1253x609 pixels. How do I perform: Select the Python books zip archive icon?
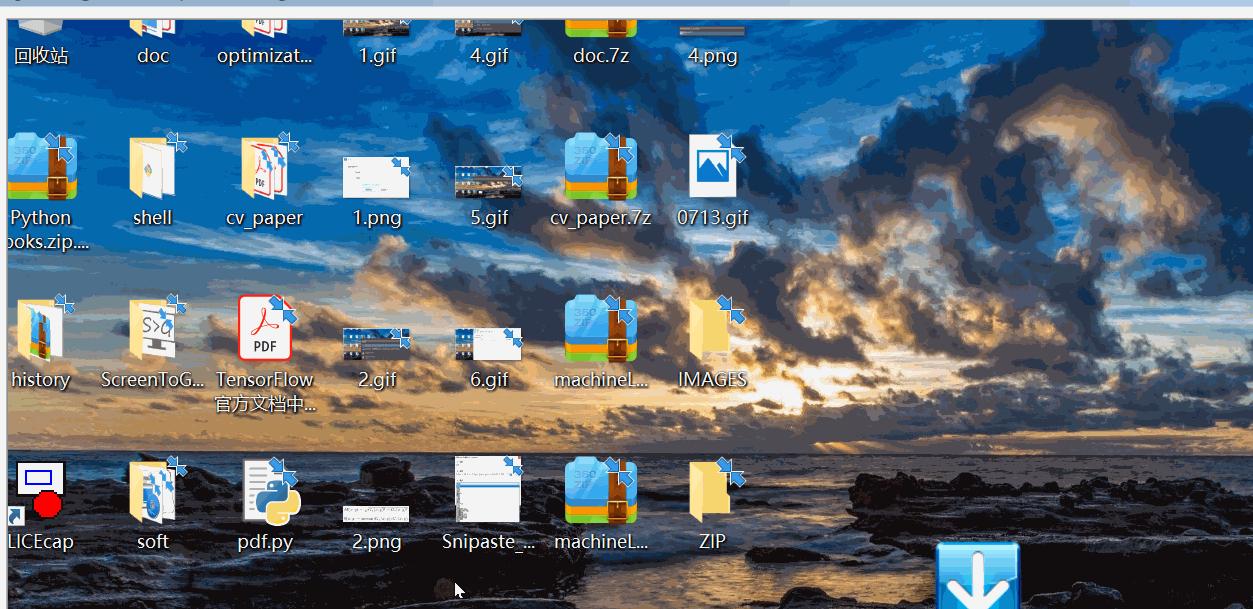click(42, 167)
